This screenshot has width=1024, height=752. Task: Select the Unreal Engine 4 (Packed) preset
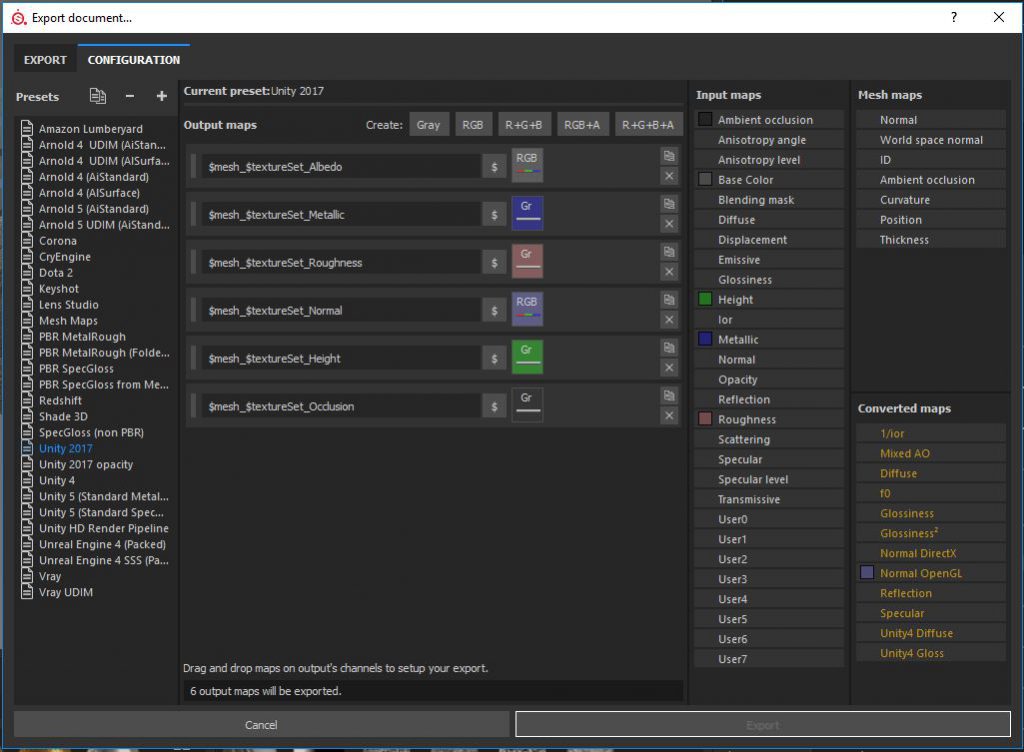pyautogui.click(x=103, y=544)
